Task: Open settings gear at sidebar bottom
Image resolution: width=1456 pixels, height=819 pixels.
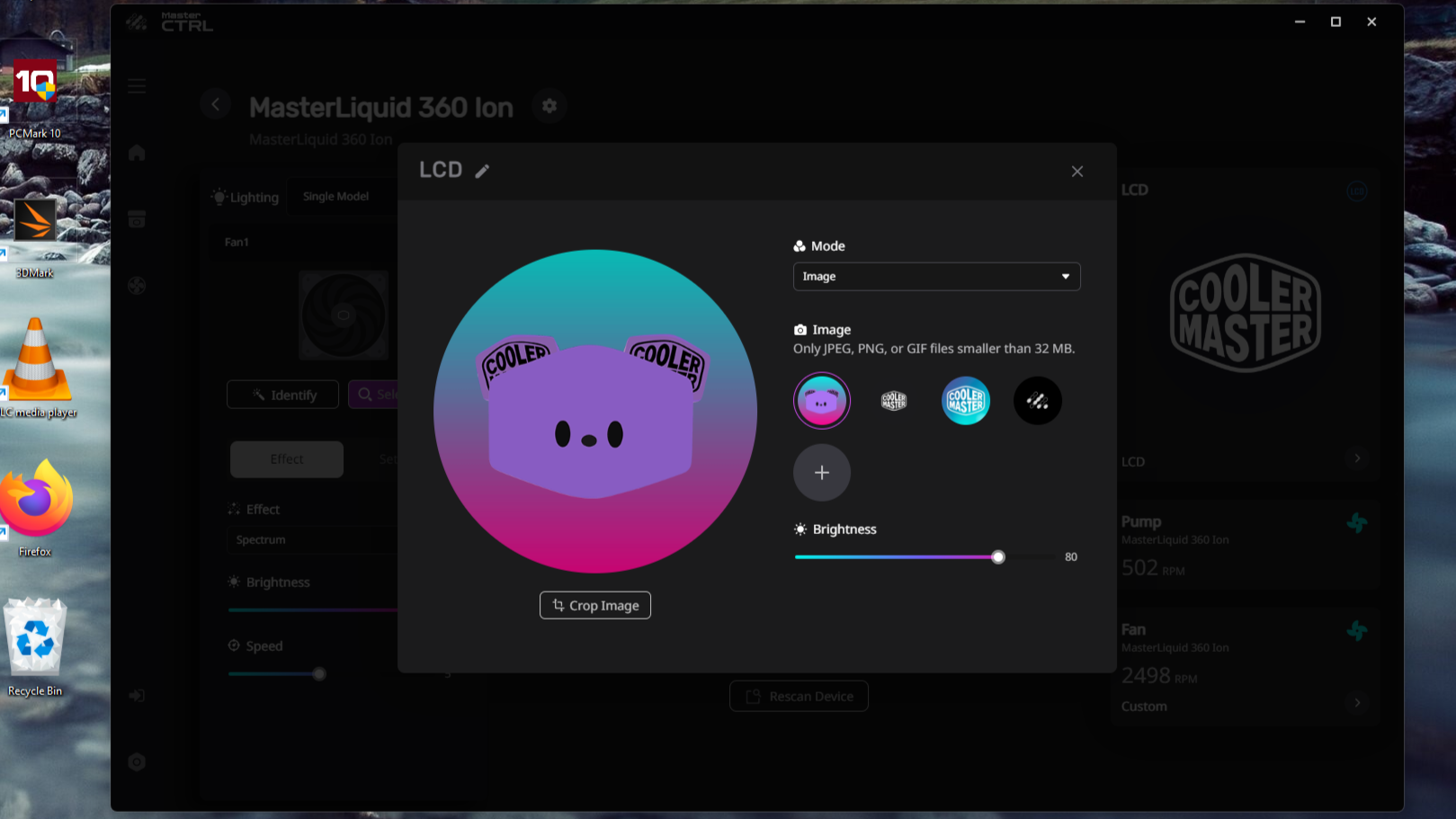Action: click(137, 762)
